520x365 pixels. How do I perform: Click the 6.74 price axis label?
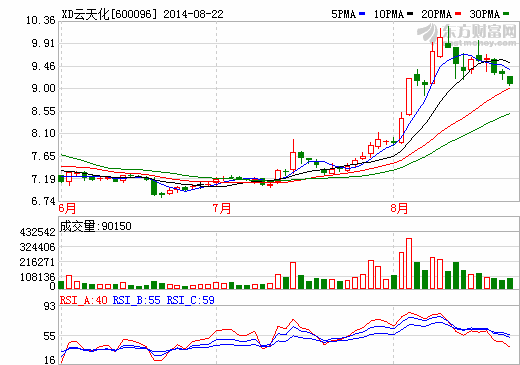click(x=43, y=201)
